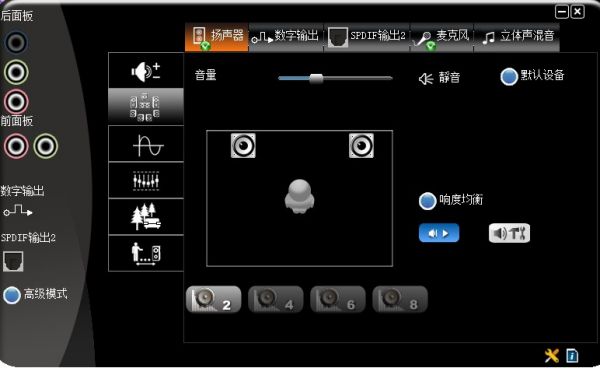Minimize the audio manager window
Screen dimensions: 600x368
[562, 12]
